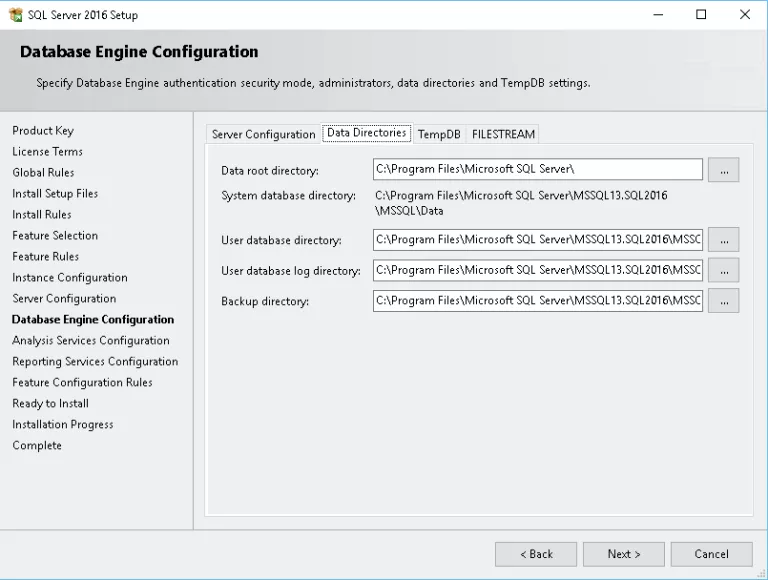Click the System database directory path text
The height and width of the screenshot is (580, 768).
coord(521,203)
